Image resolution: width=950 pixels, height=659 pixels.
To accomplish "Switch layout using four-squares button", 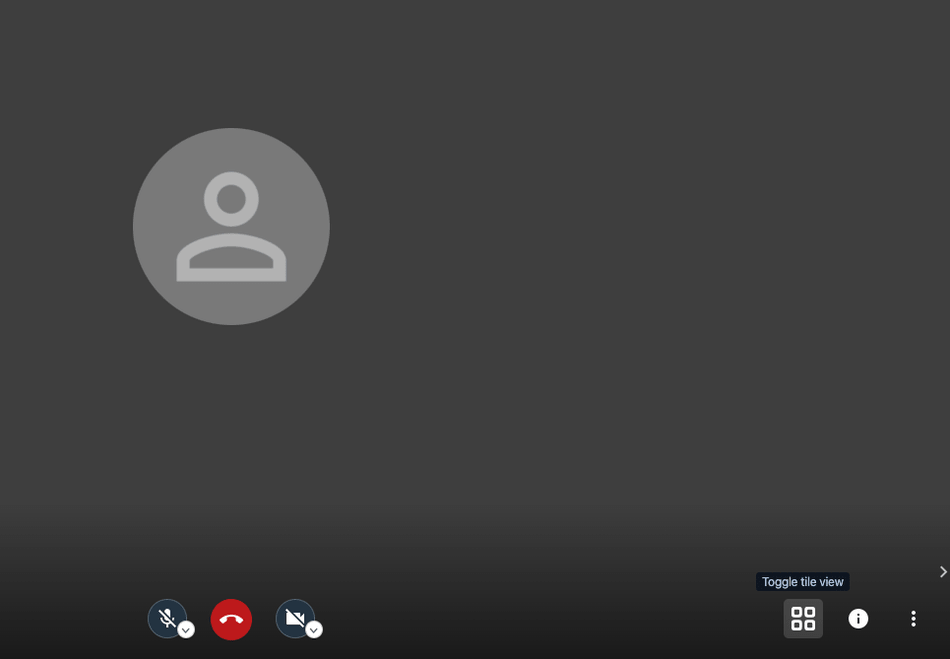I will (x=803, y=618).
